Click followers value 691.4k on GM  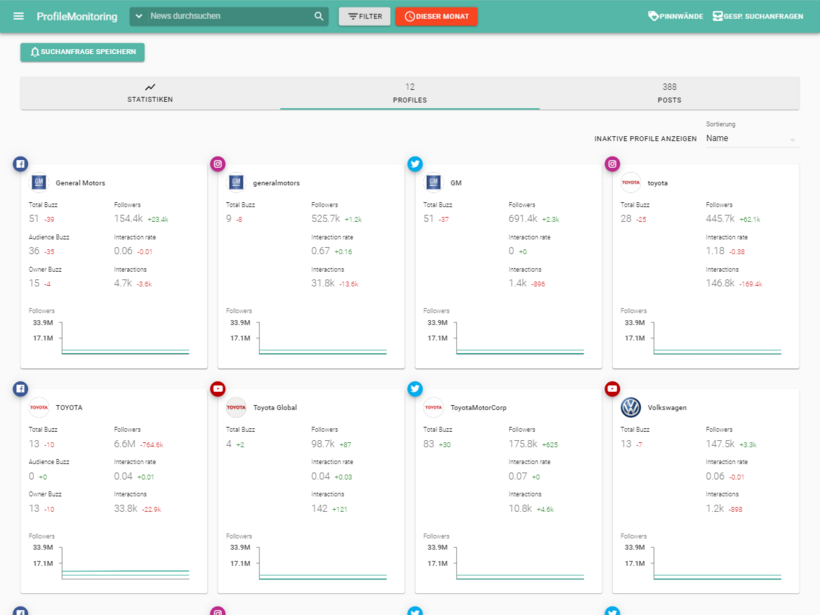523,219
